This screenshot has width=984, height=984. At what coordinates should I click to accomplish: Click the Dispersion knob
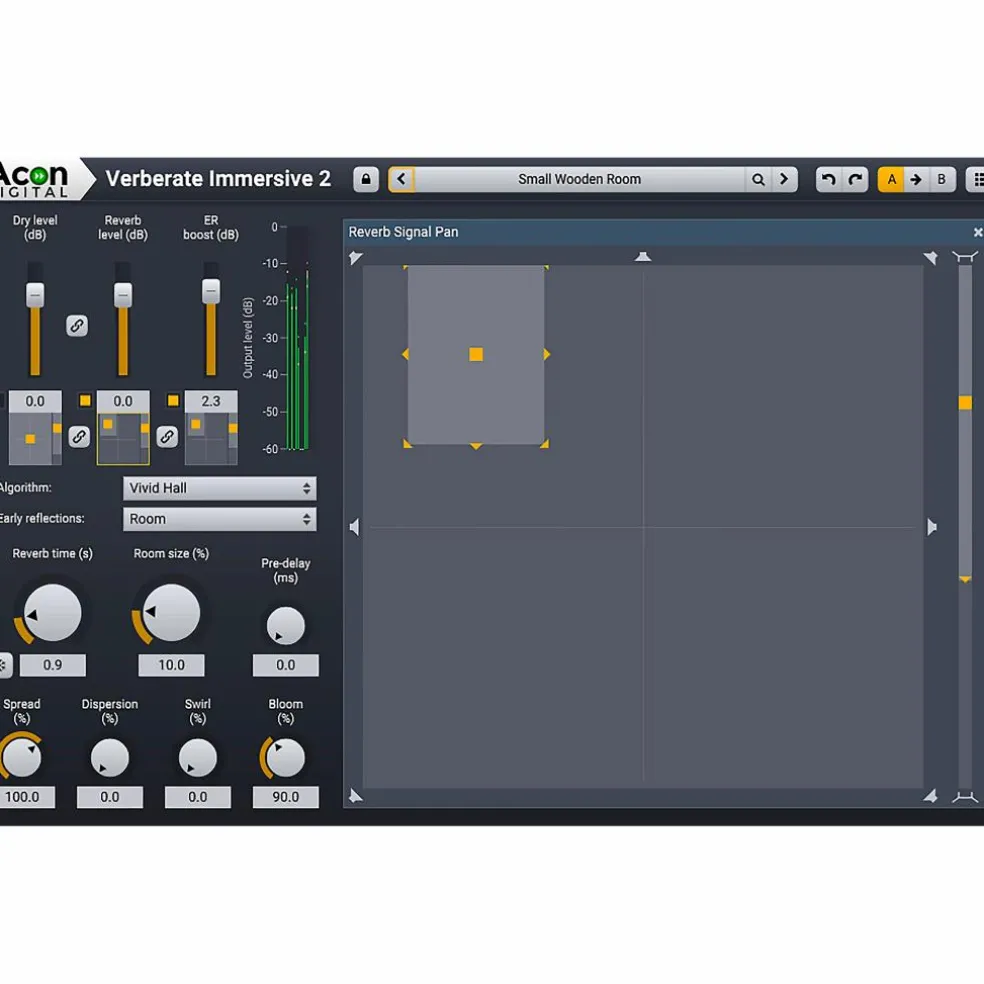(x=110, y=757)
